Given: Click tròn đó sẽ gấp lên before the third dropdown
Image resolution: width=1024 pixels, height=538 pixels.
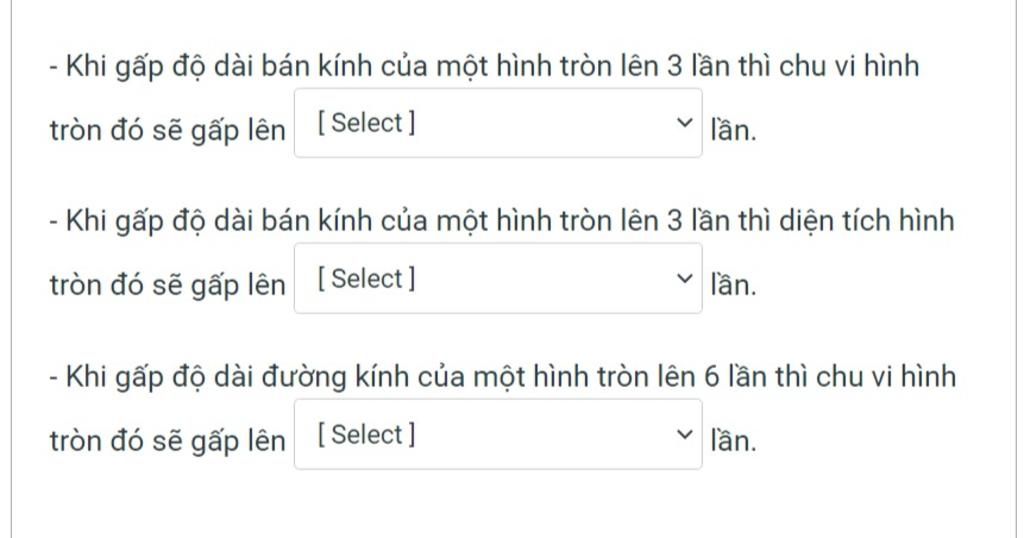Looking at the screenshot, I should click(168, 442).
